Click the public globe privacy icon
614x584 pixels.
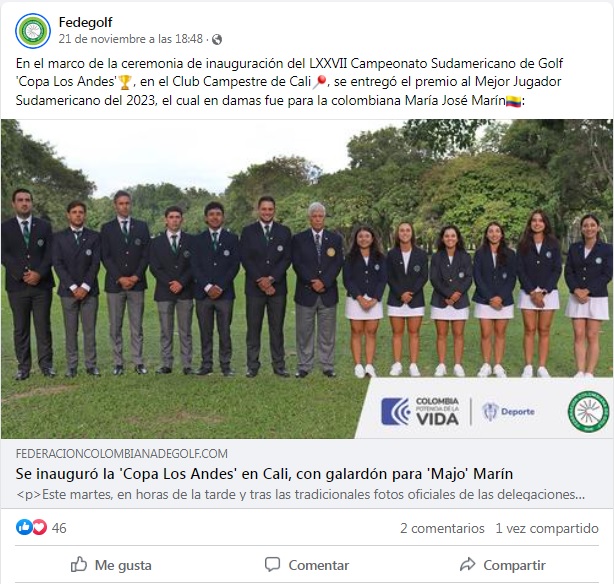click(217, 40)
